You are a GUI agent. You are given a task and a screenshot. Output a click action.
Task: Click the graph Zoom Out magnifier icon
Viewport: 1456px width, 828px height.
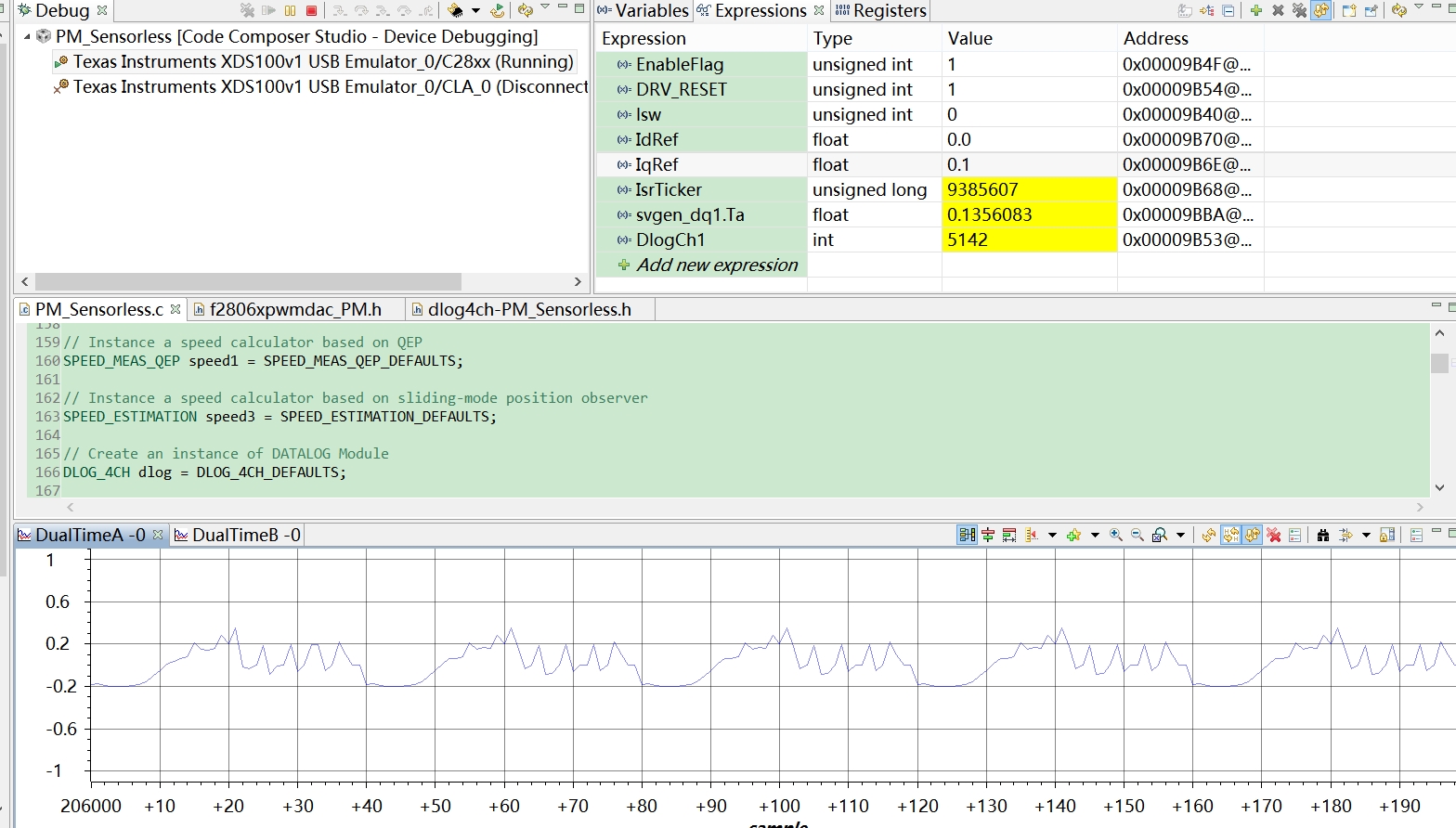point(1137,536)
